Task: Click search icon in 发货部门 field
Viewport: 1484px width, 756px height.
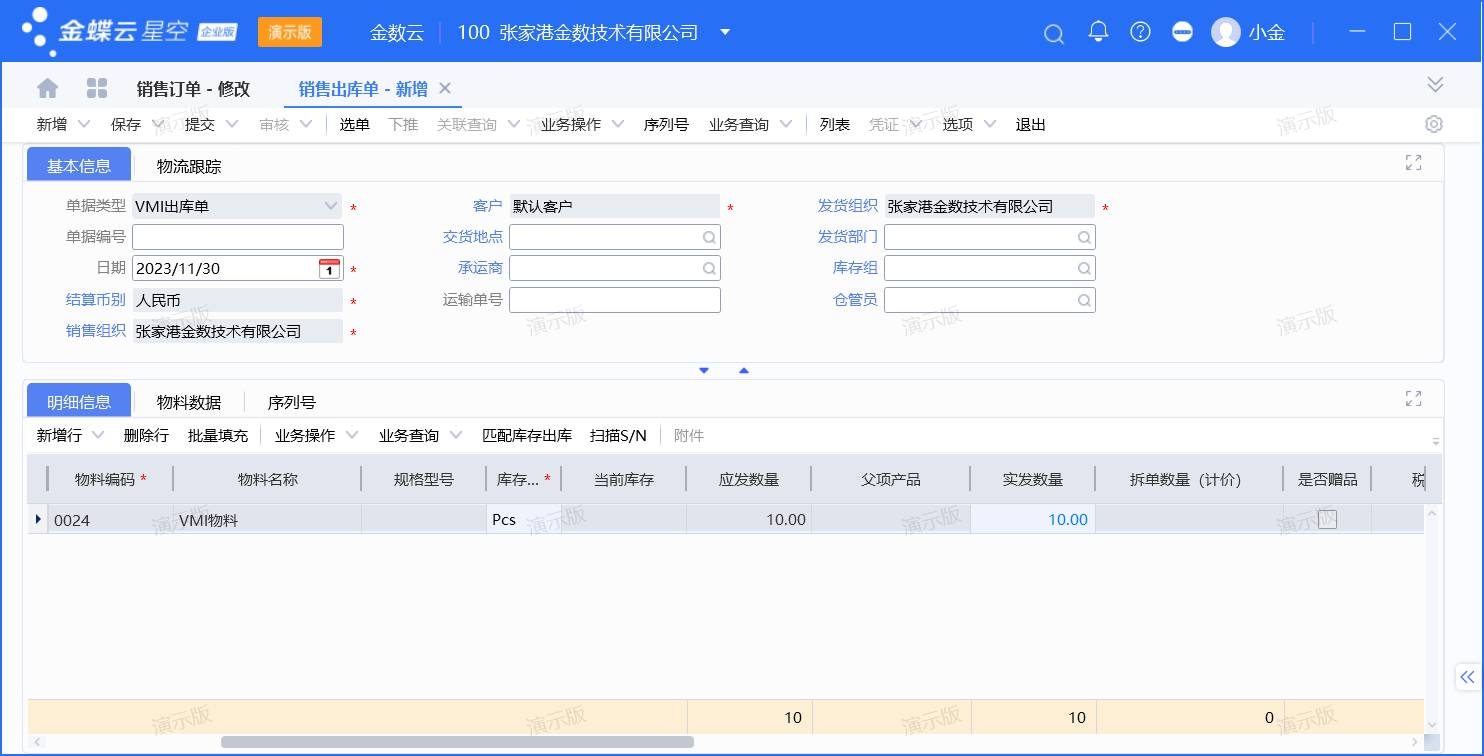Action: click(x=1084, y=237)
